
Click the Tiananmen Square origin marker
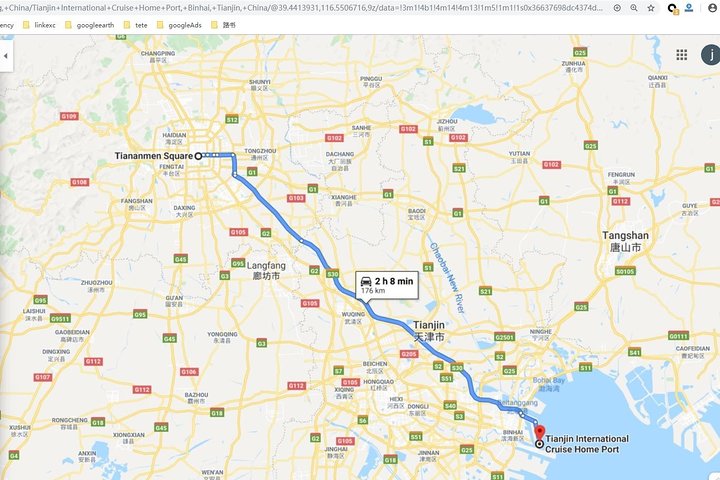click(x=198, y=156)
